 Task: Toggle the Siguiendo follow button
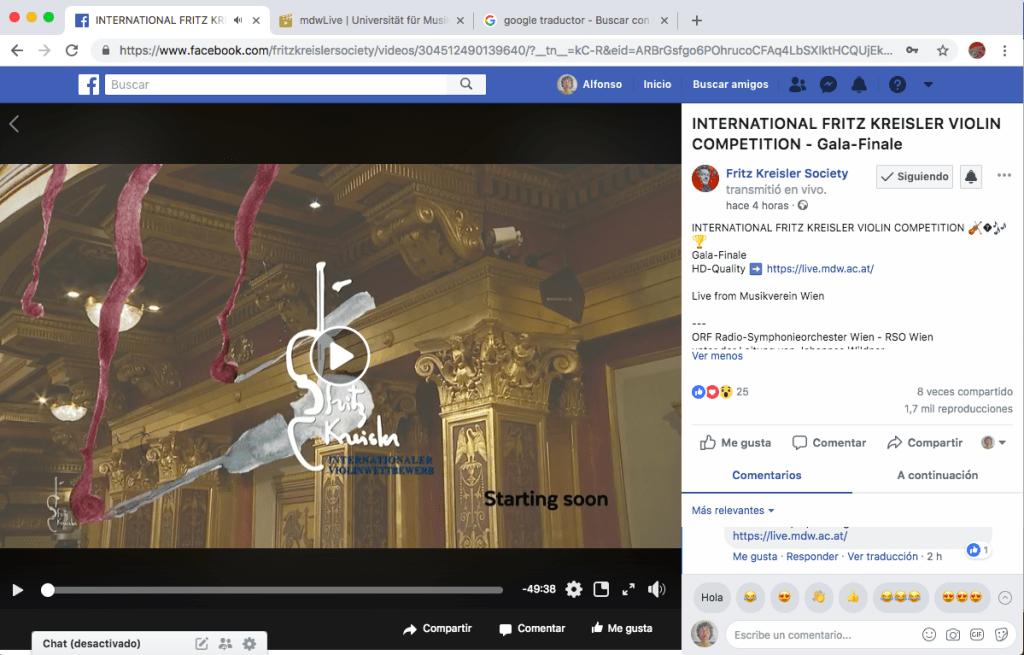[914, 177]
